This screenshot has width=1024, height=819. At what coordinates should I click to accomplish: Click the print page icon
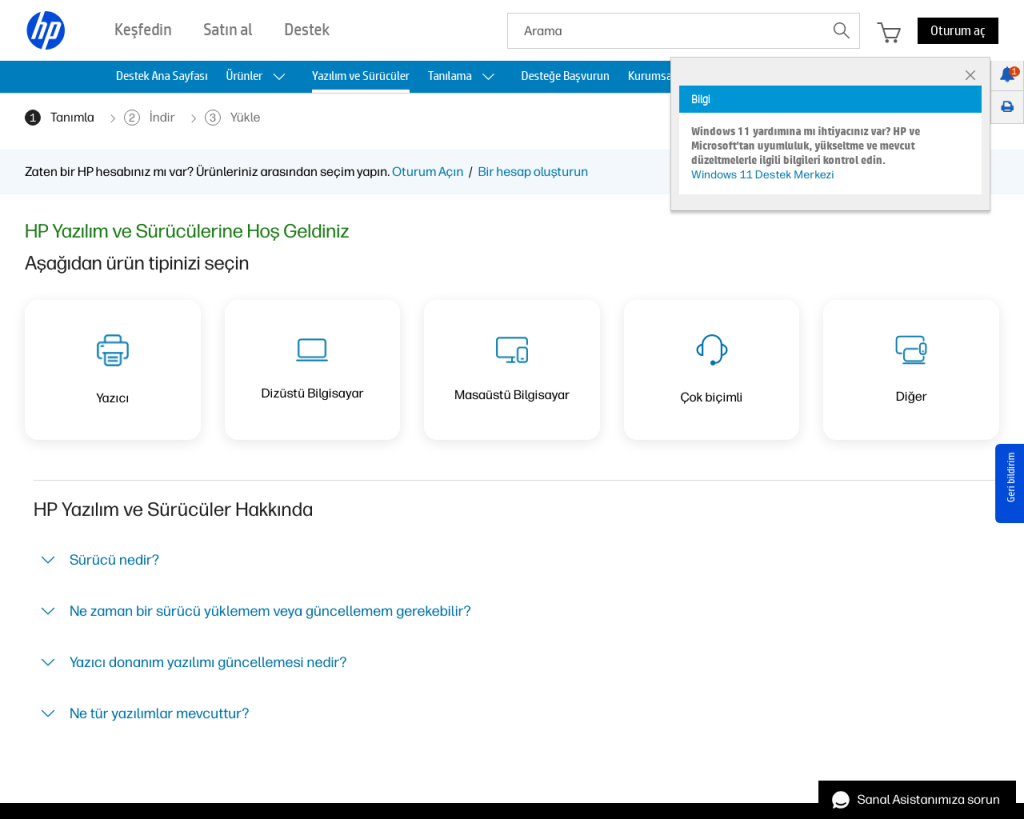coord(1007,106)
